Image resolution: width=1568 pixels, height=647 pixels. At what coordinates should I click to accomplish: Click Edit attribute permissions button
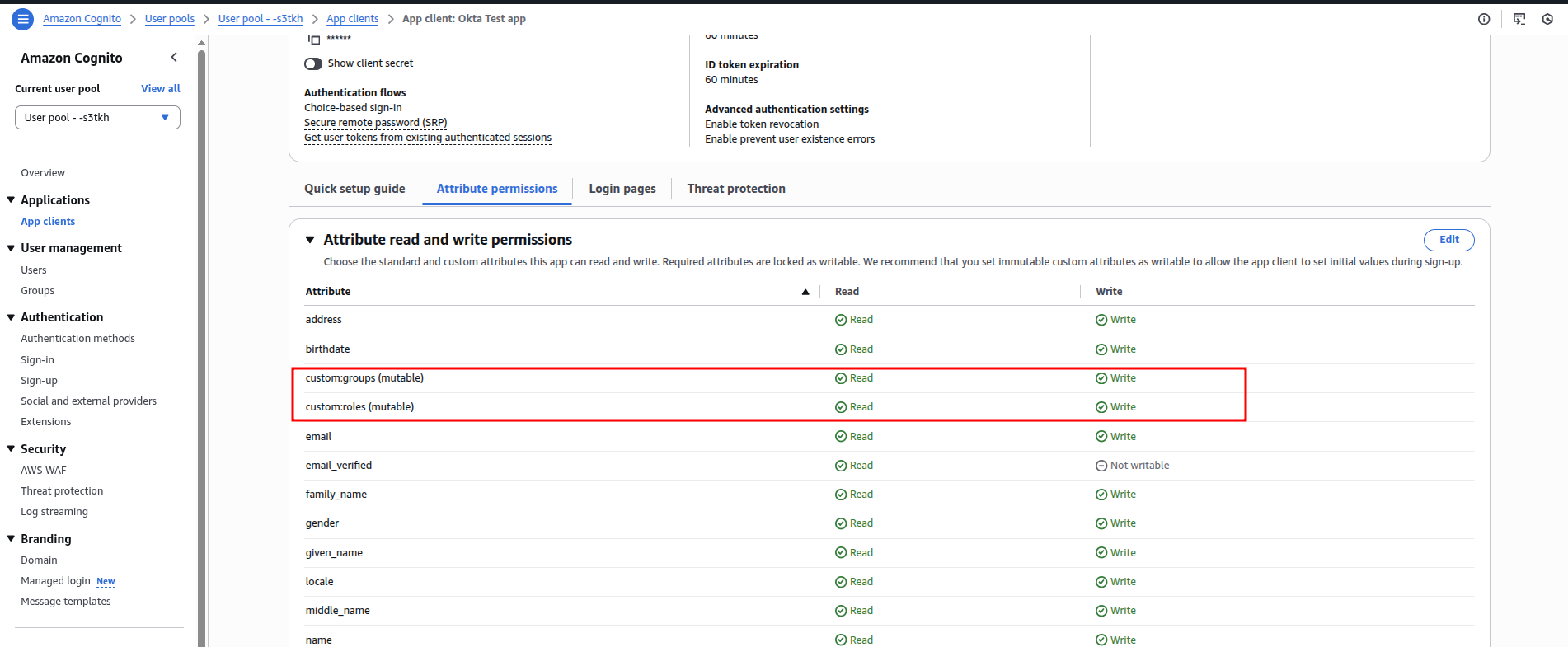[x=1449, y=240]
